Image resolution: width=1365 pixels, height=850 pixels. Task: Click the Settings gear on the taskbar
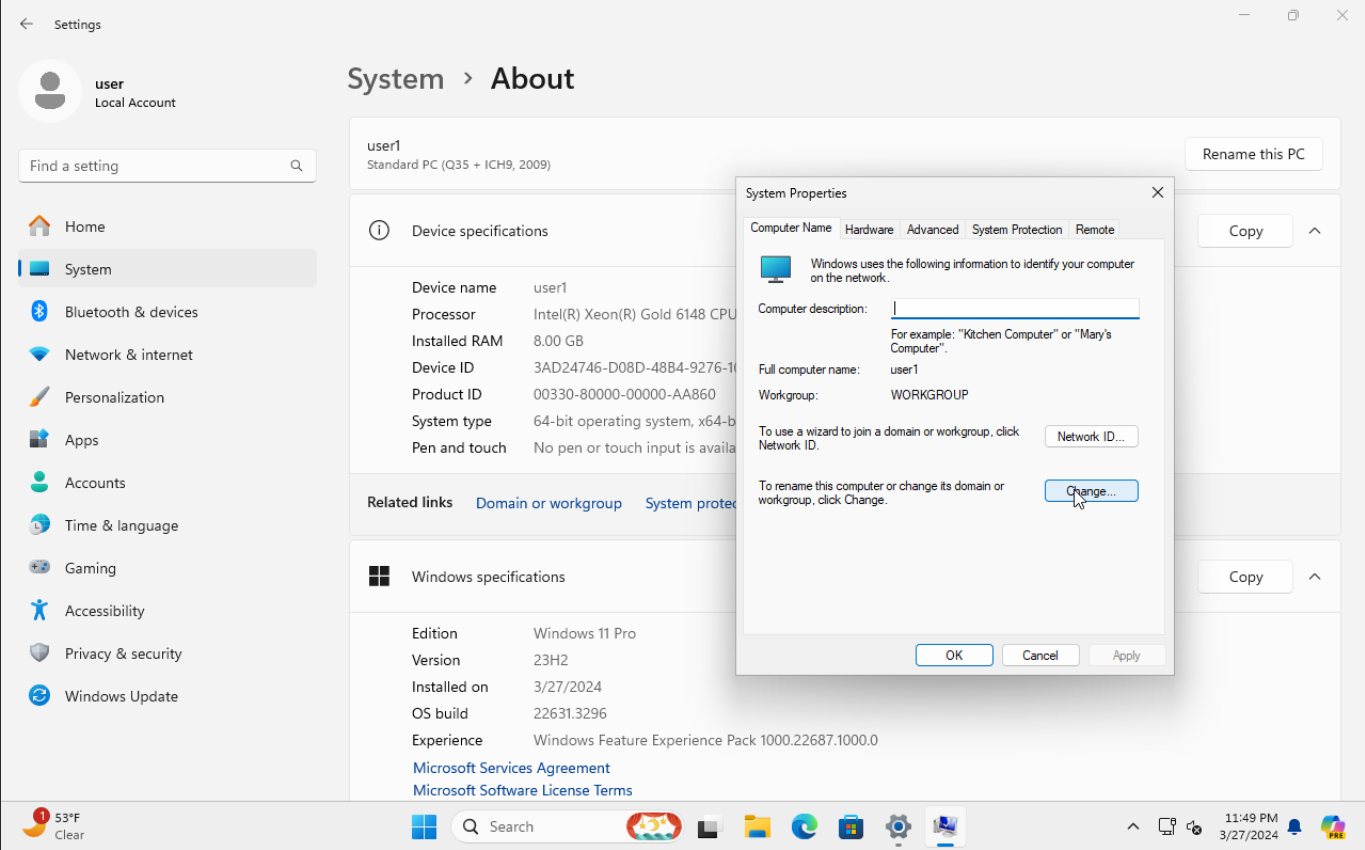[898, 827]
